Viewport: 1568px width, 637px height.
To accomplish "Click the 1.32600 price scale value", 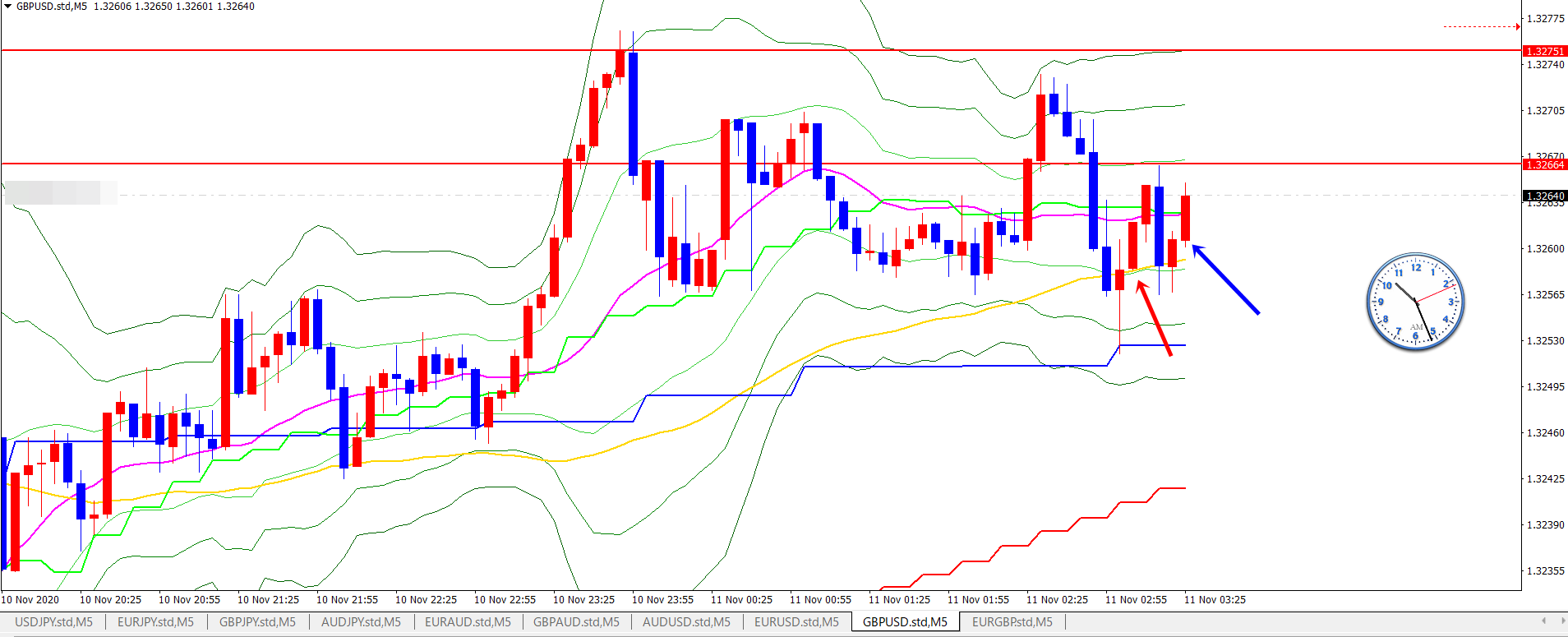I will point(1545,248).
